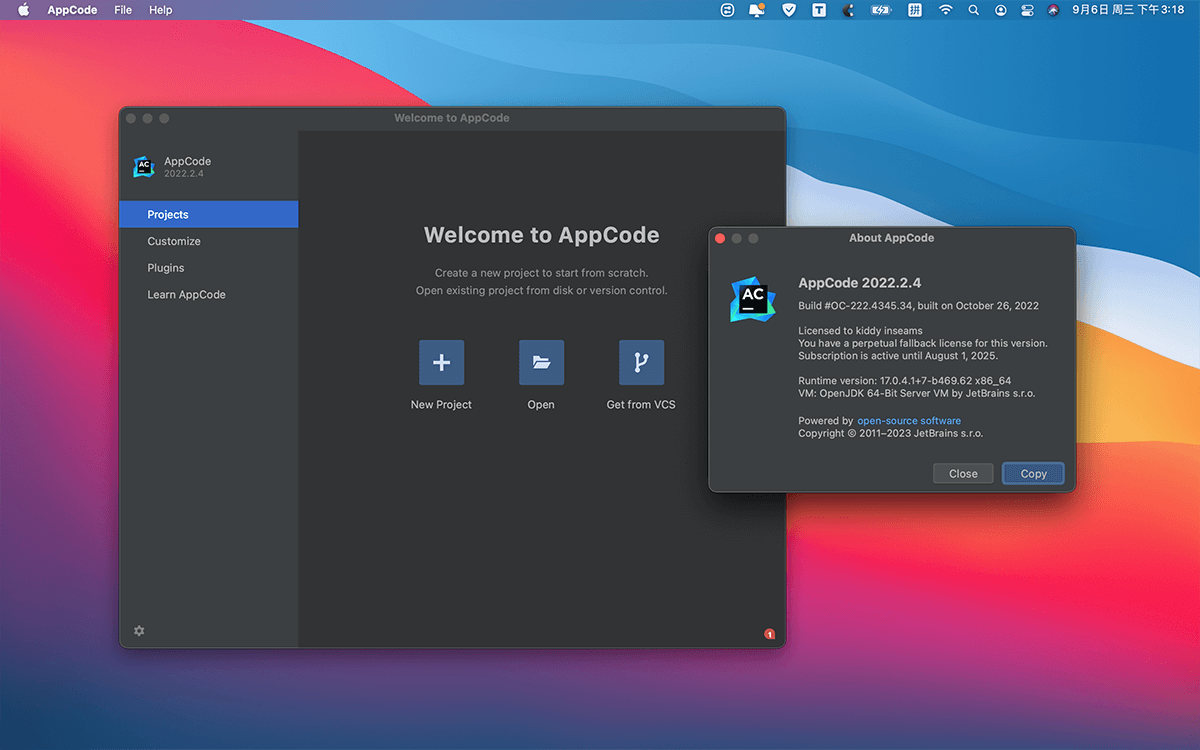Click the display notification icon in menu bar
Viewport: 1200px width, 750px height.
757,10
